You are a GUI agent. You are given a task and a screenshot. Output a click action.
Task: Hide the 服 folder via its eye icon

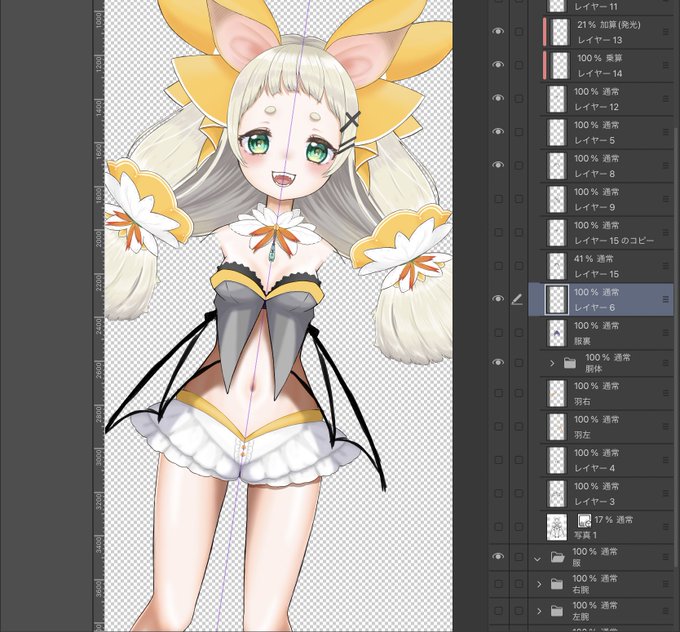pyautogui.click(x=498, y=556)
